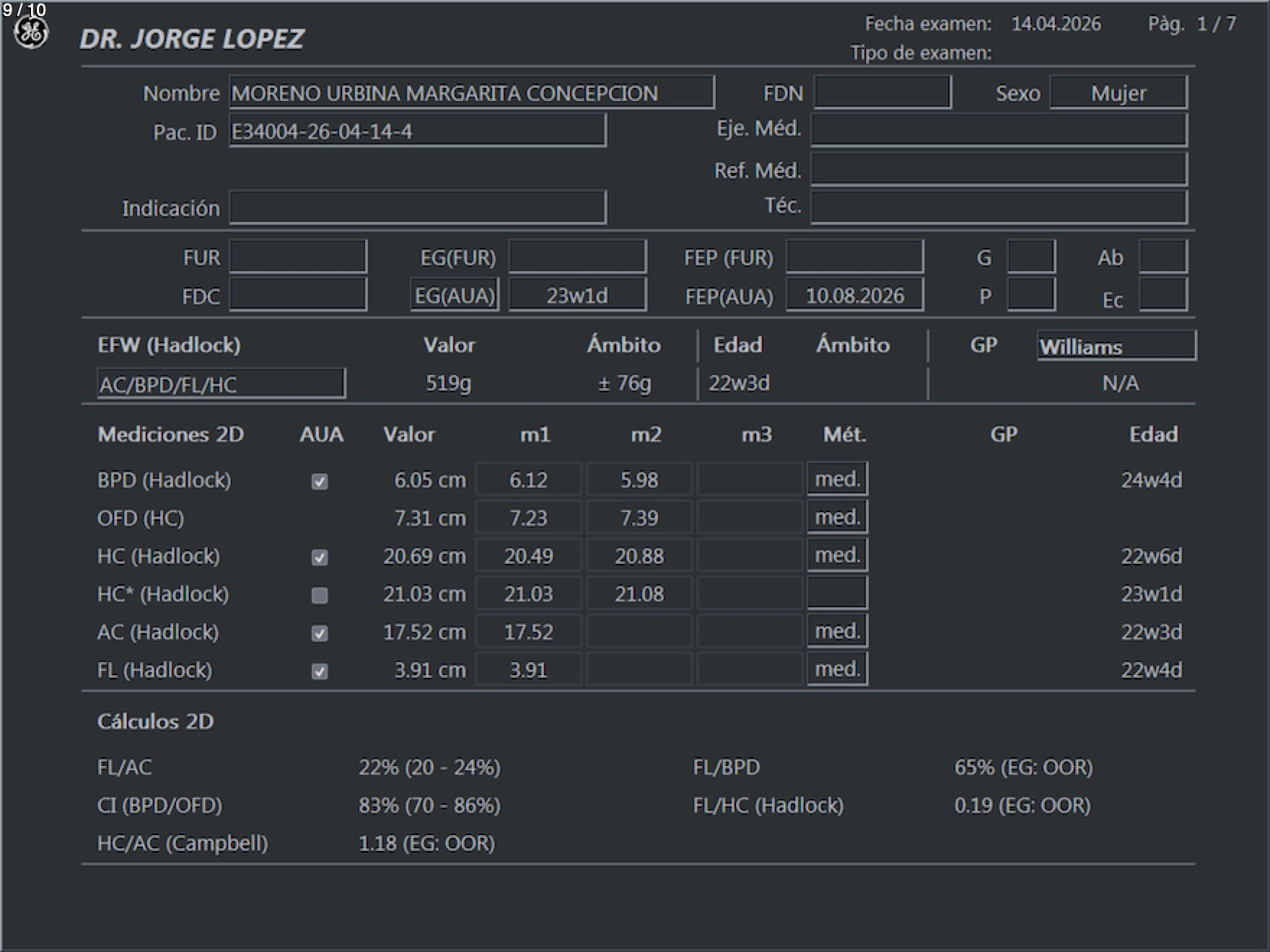Uncheck the HC (Hadlock) AUA checkbox
The width and height of the screenshot is (1270, 952).
(320, 557)
